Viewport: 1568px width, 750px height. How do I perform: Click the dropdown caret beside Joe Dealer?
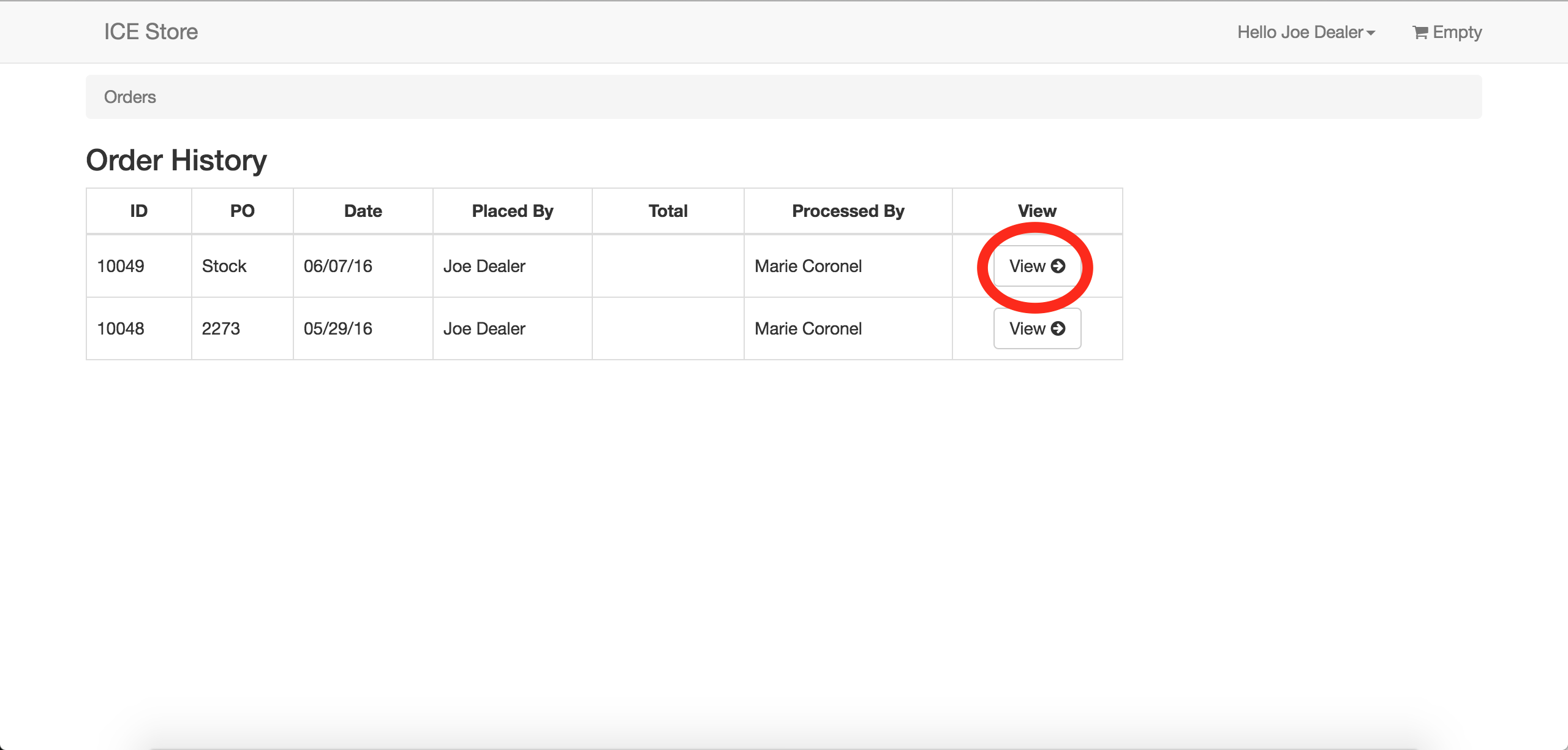click(1371, 33)
